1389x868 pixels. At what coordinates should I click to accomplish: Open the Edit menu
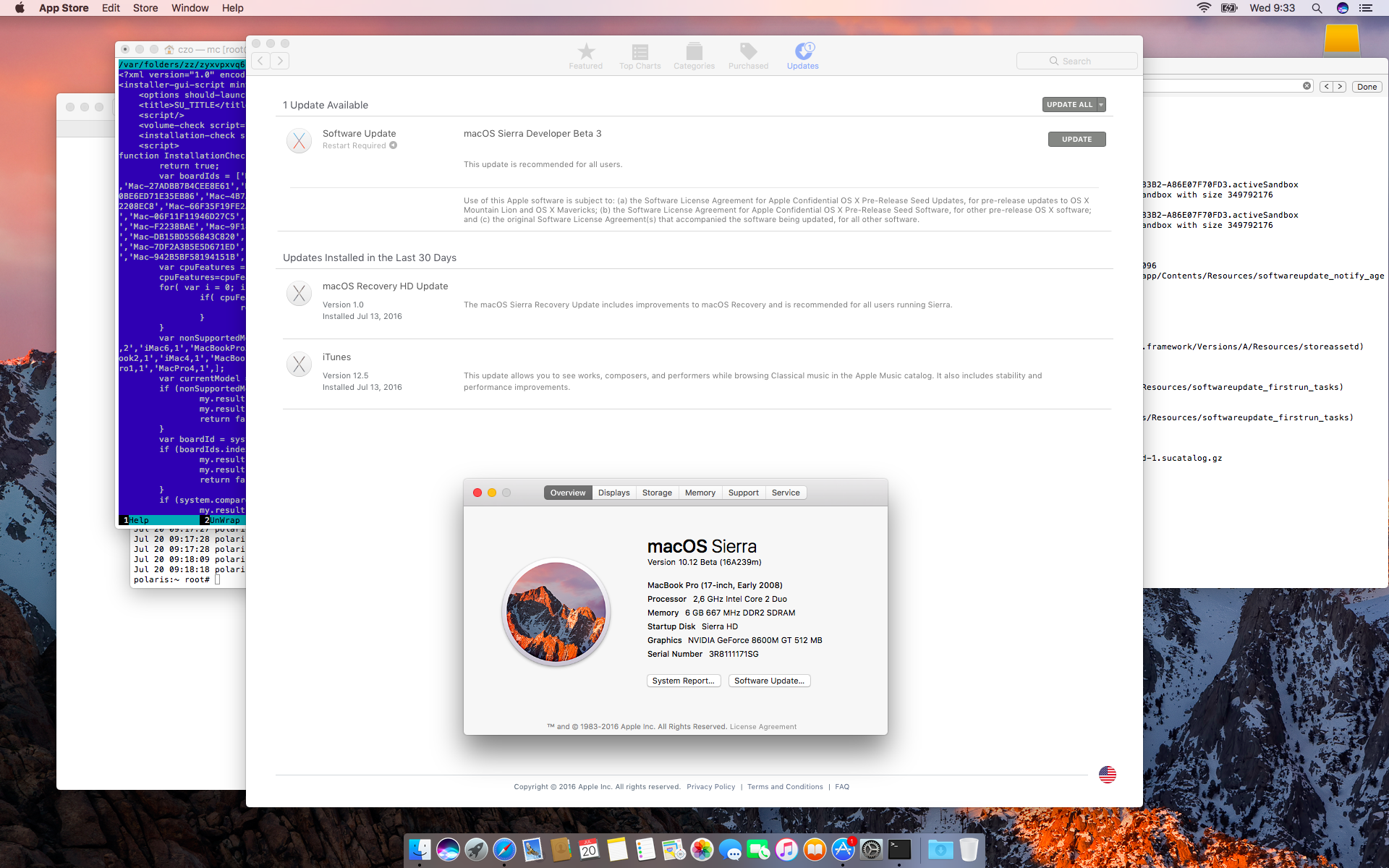pyautogui.click(x=111, y=8)
